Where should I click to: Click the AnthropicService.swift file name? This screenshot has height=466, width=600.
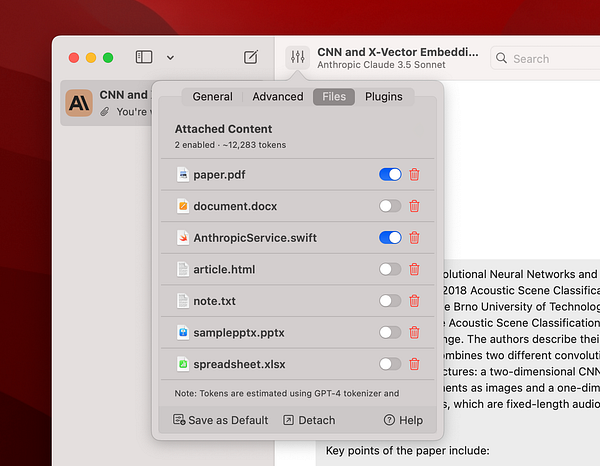(x=255, y=238)
